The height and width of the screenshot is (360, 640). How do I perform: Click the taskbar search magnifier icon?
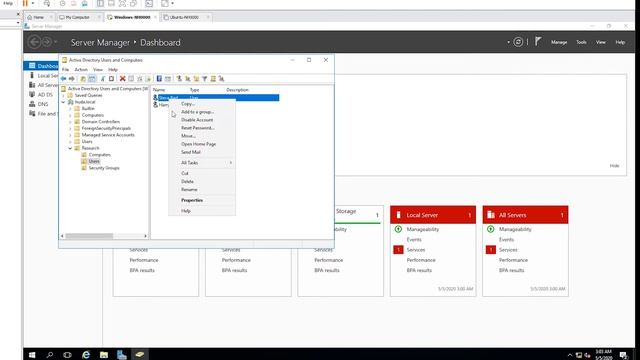click(50, 355)
